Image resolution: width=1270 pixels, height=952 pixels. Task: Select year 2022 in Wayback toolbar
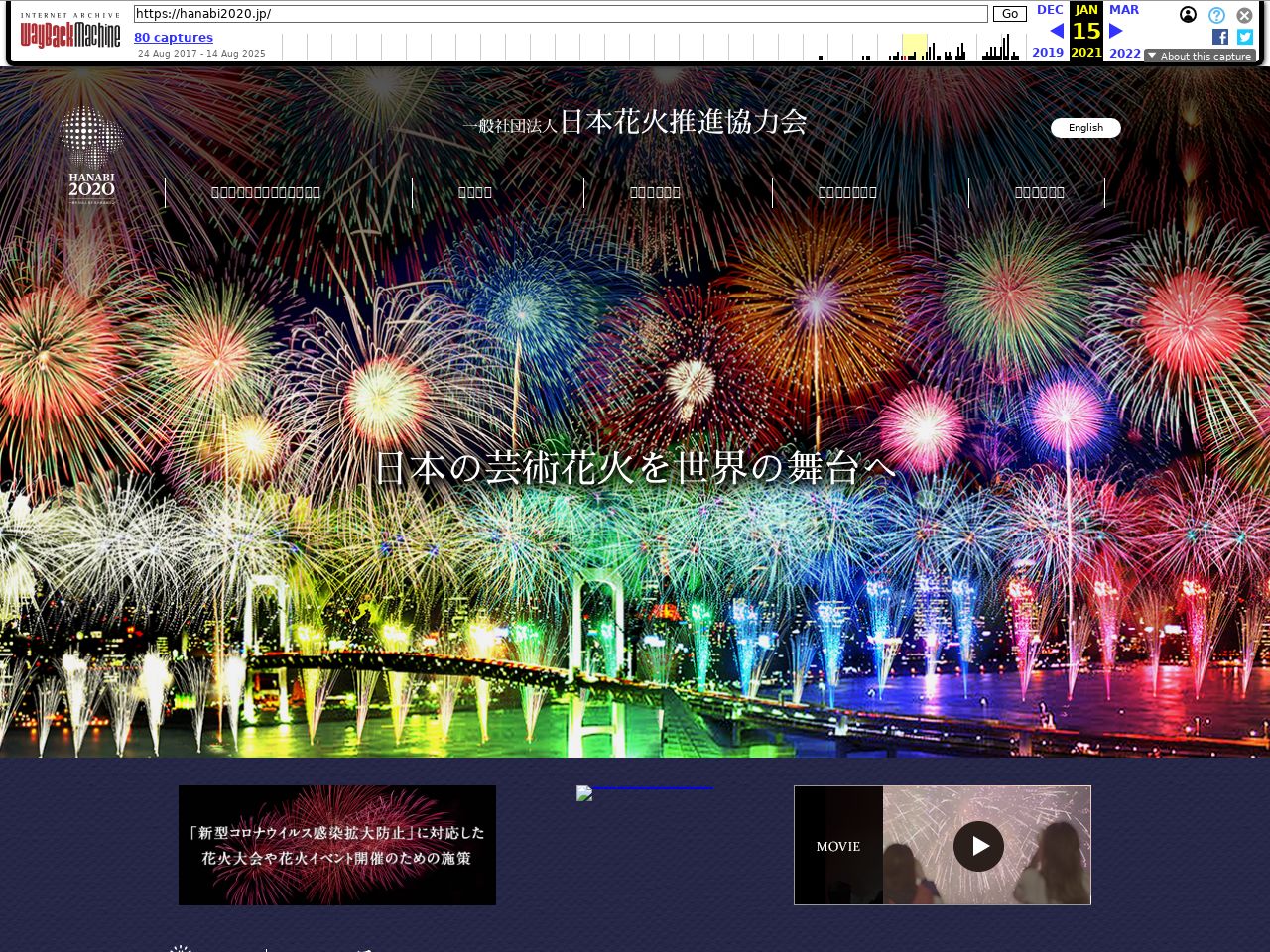[1124, 53]
